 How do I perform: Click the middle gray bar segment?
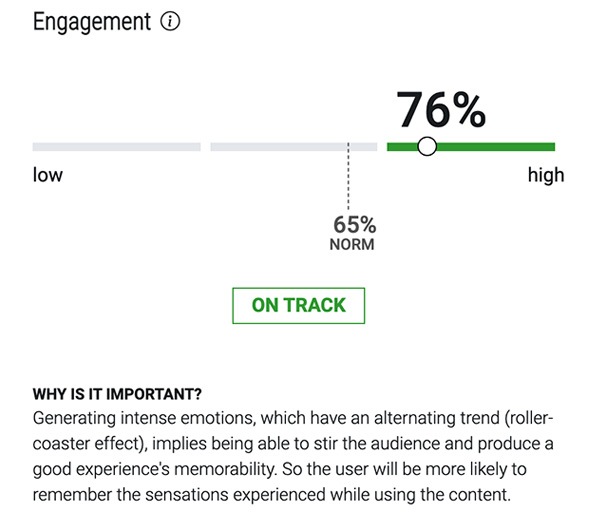[294, 147]
